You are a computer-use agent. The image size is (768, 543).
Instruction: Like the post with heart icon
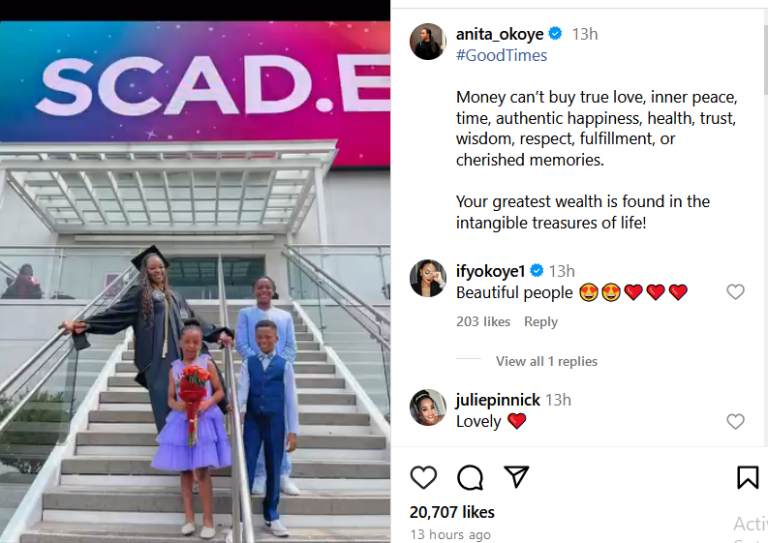[x=423, y=477]
